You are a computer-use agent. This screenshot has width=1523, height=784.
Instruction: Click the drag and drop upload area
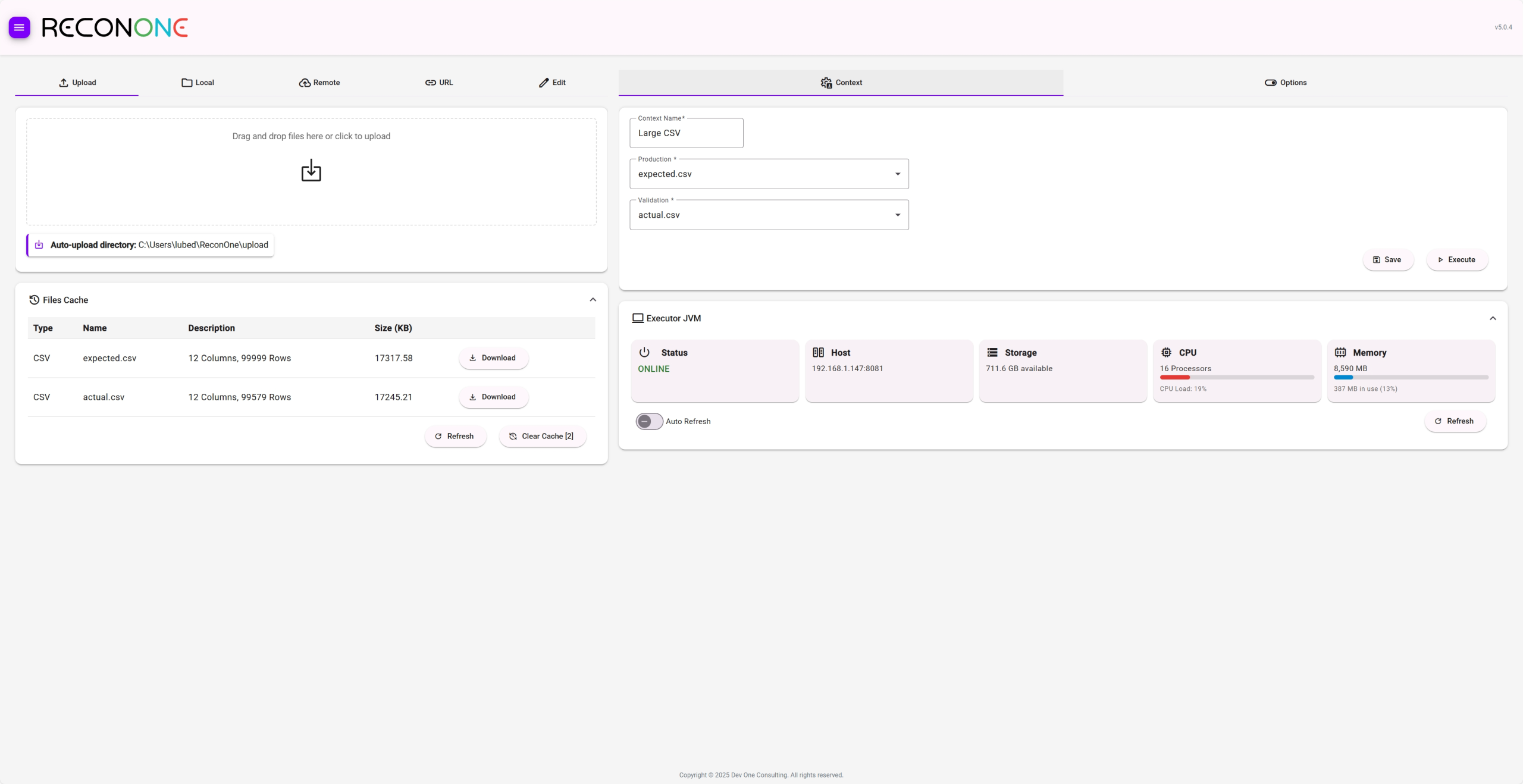point(311,171)
